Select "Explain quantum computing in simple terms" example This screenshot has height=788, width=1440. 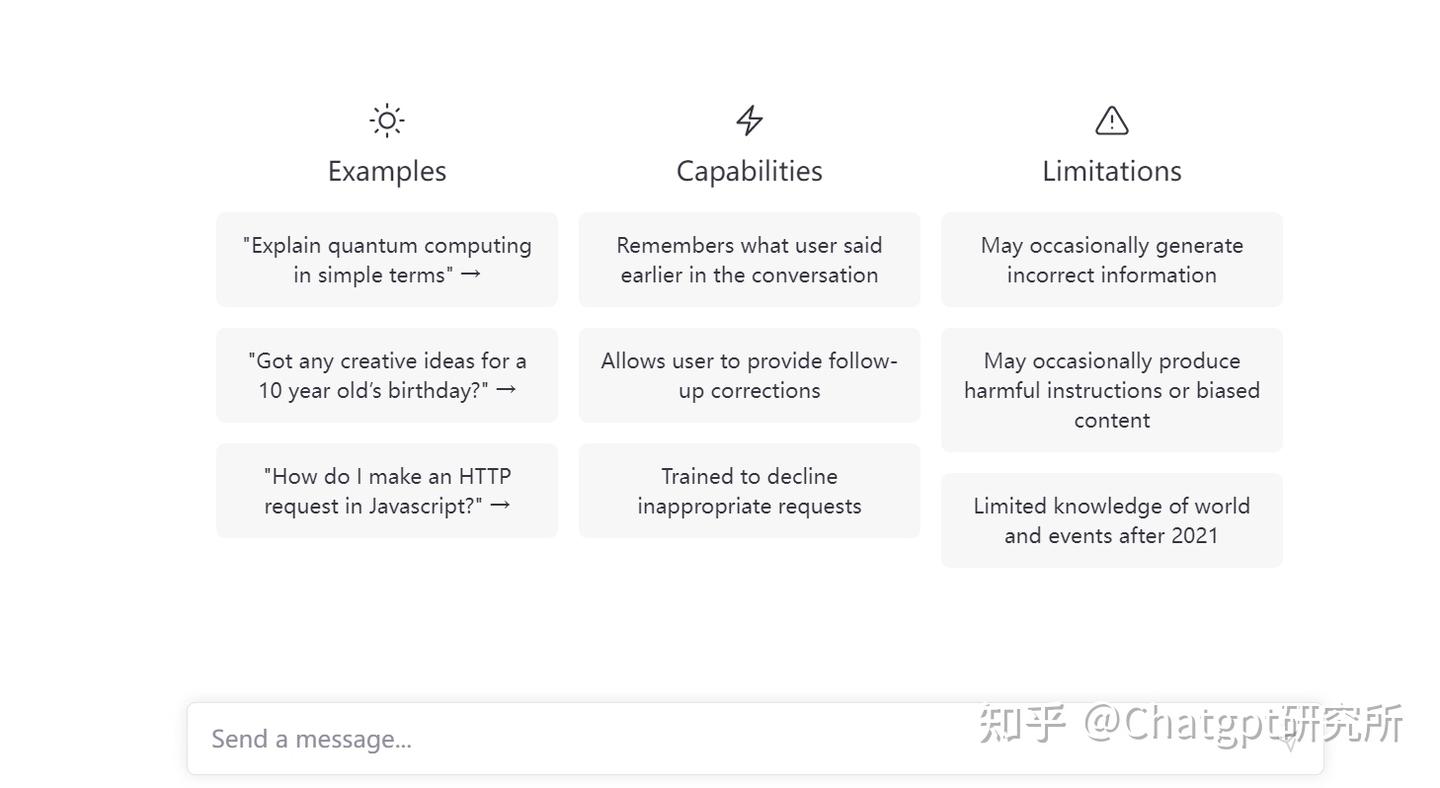click(x=386, y=259)
